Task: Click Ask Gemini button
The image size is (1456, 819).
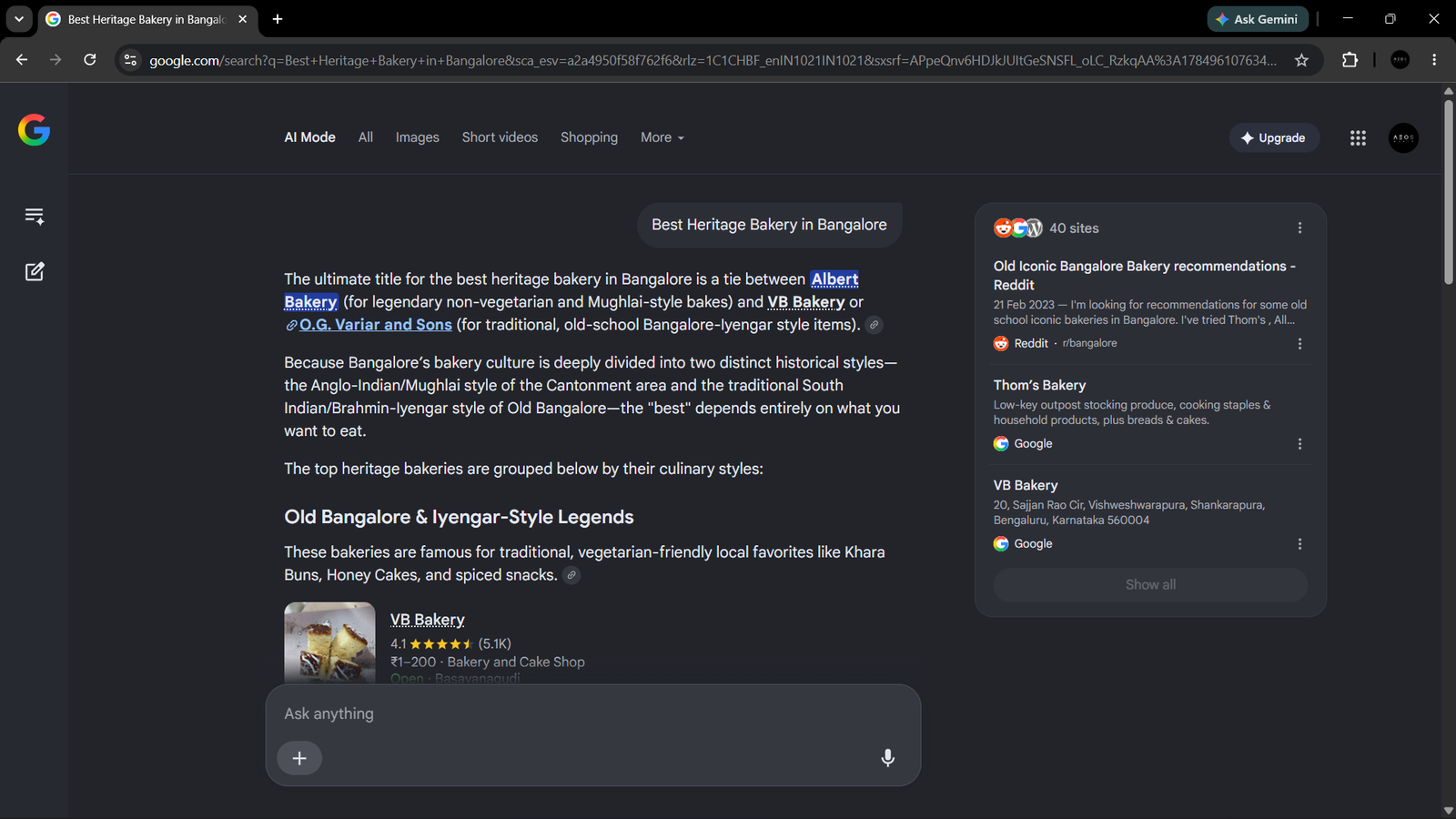Action: click(1258, 19)
